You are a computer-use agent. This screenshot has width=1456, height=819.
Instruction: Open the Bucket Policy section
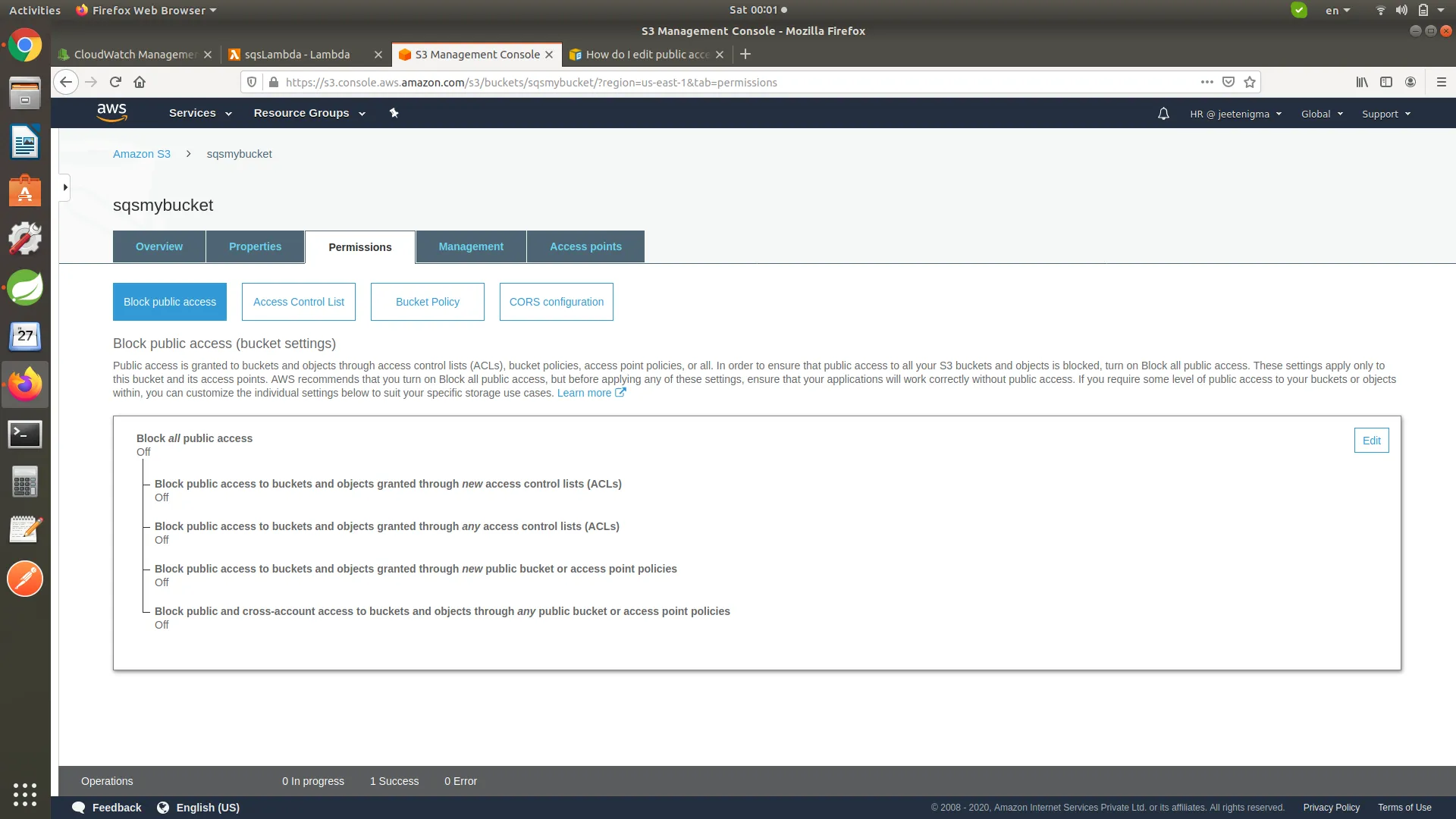(x=427, y=302)
